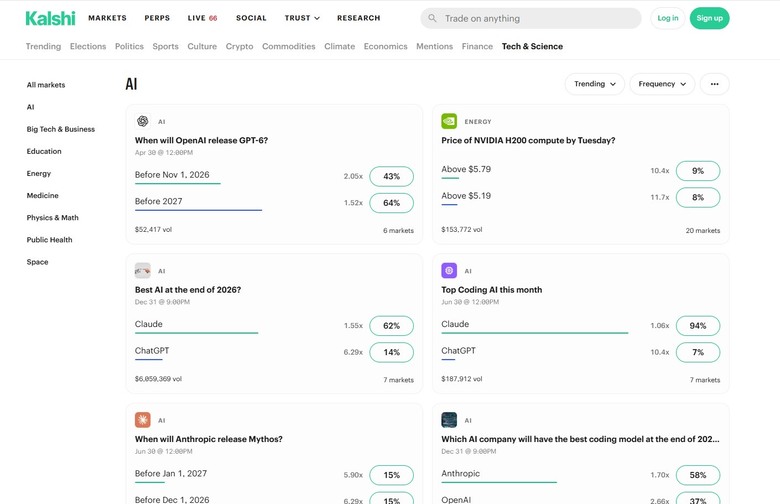Focus the Trade on anything search field
Viewport: 780px width, 504px height.
(x=531, y=18)
